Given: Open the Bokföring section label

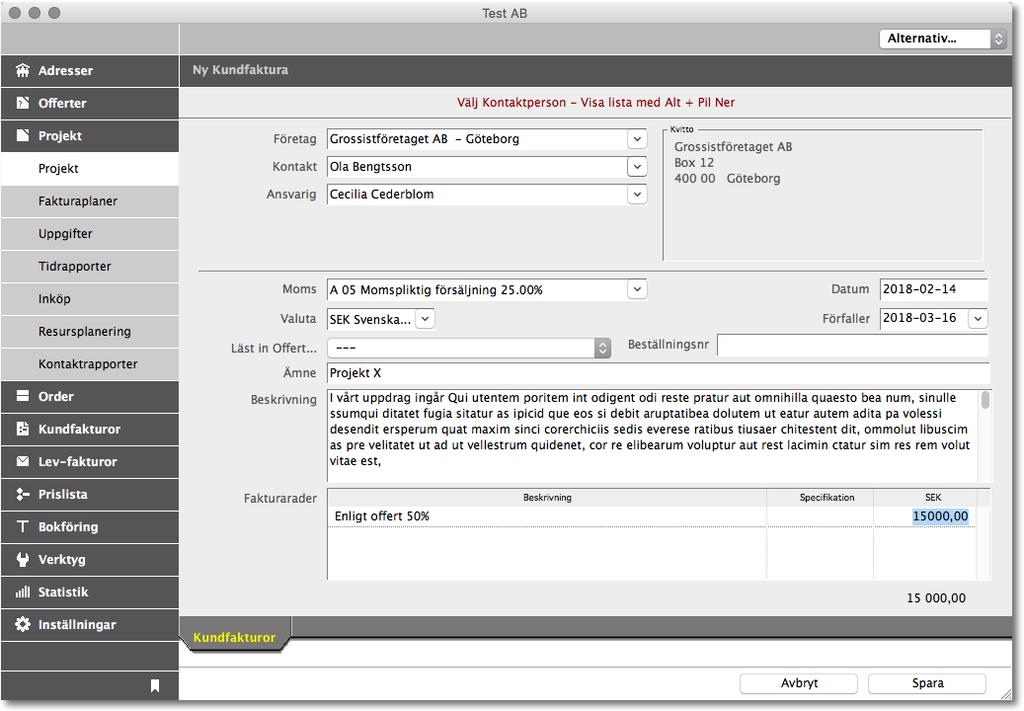Looking at the screenshot, I should pos(68,527).
